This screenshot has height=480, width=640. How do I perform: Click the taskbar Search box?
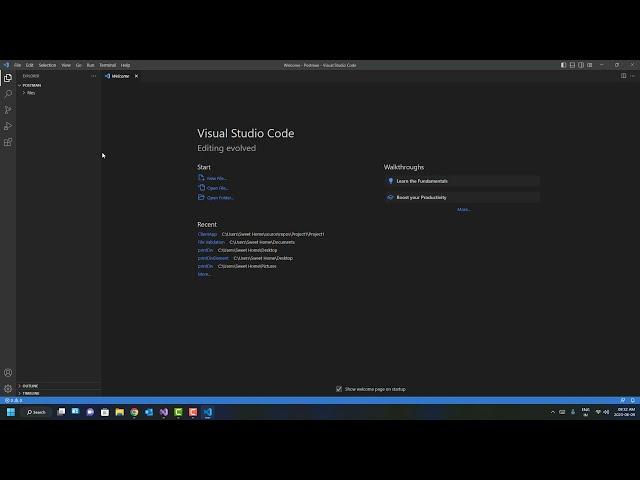coord(36,412)
